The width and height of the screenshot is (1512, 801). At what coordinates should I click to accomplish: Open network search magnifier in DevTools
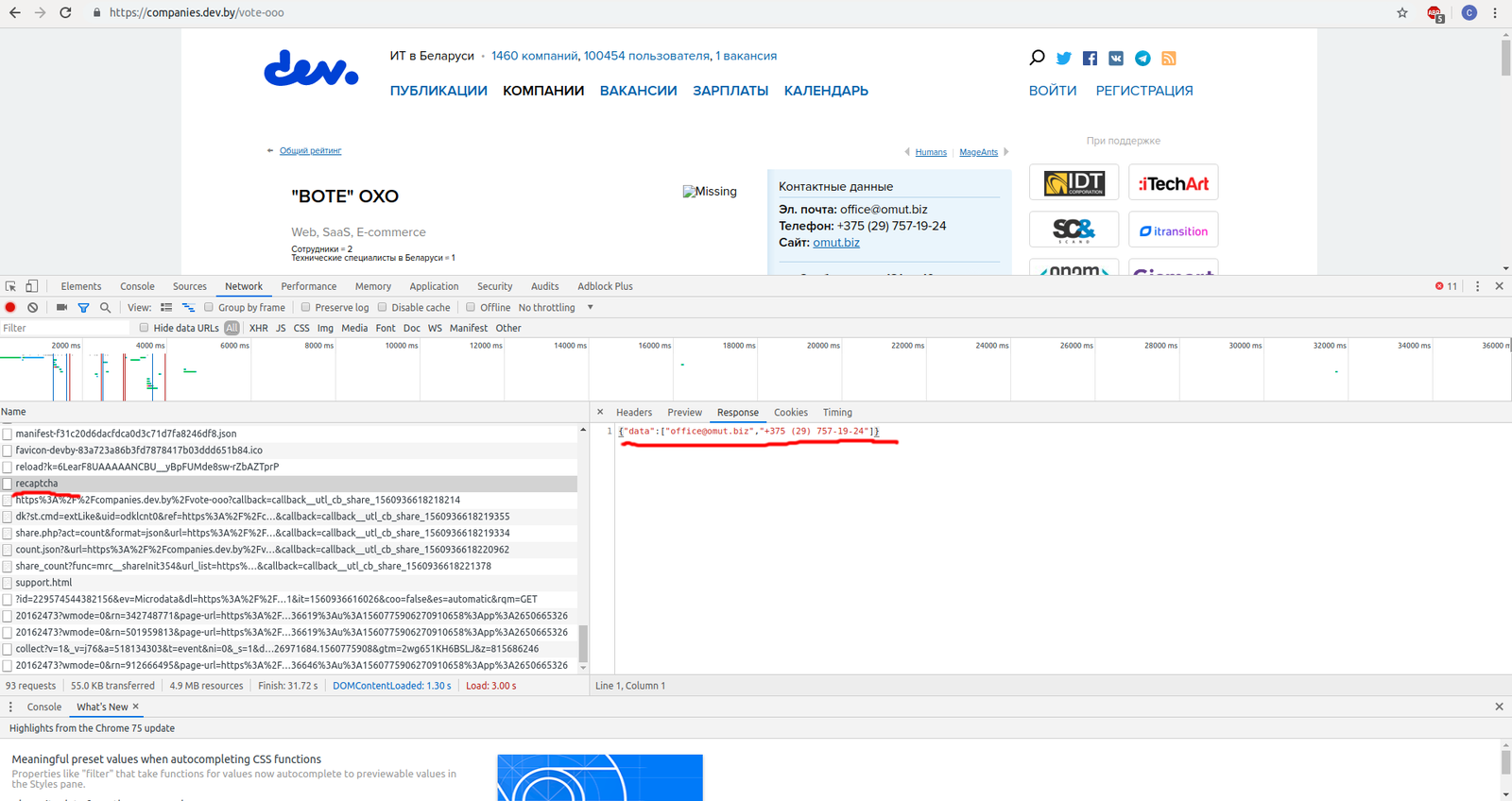tap(105, 307)
